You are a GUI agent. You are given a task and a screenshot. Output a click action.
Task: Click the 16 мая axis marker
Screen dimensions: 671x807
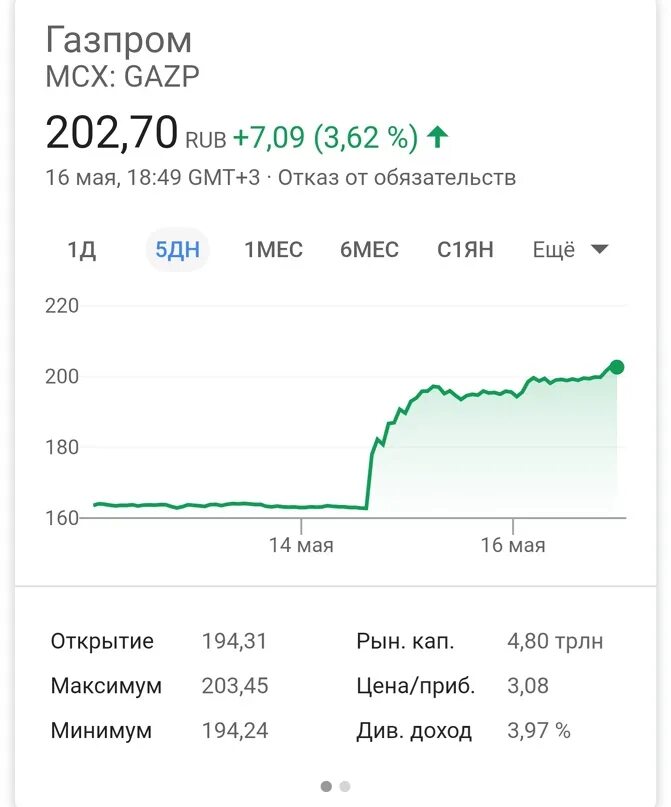pyautogui.click(x=513, y=545)
